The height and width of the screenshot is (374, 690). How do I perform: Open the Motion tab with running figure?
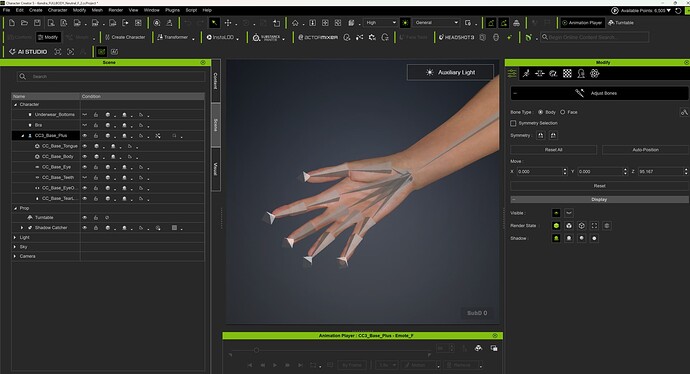[526, 73]
